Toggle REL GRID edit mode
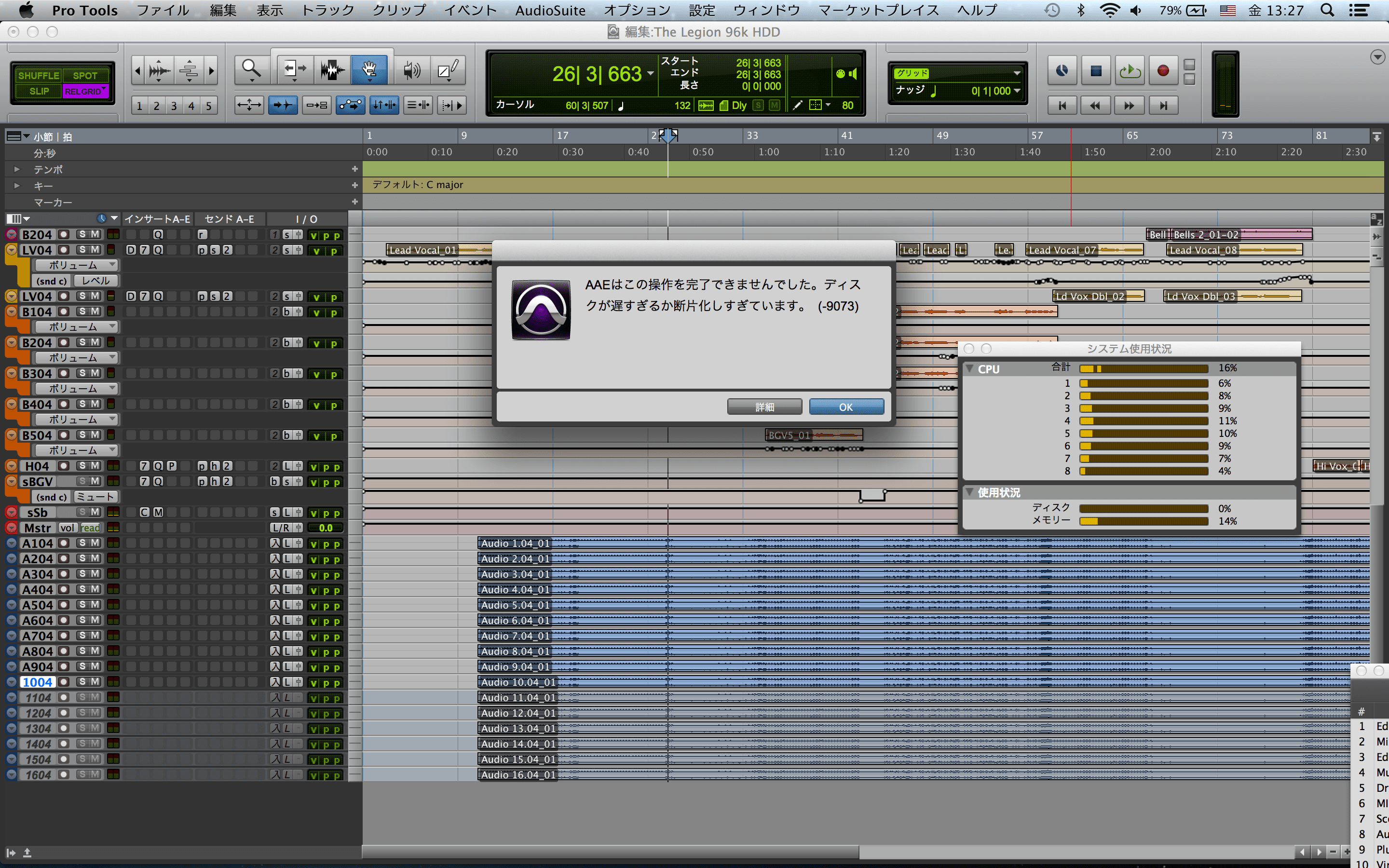The image size is (1389, 868). (85, 91)
